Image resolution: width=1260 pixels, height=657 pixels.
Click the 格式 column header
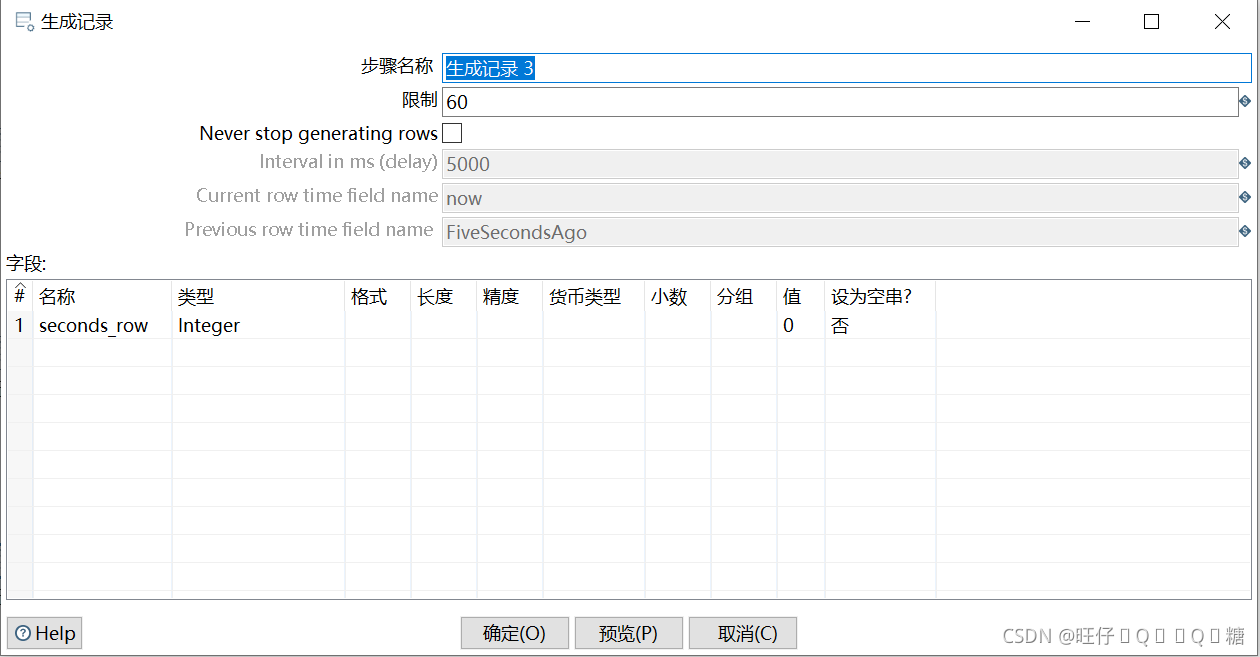click(x=378, y=297)
